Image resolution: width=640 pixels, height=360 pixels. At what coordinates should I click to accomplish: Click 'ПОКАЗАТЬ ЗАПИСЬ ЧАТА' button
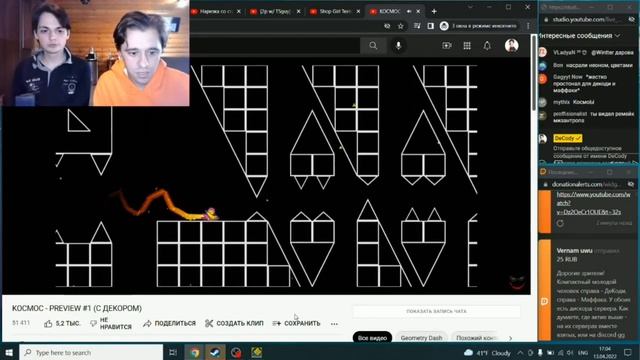pos(436,311)
